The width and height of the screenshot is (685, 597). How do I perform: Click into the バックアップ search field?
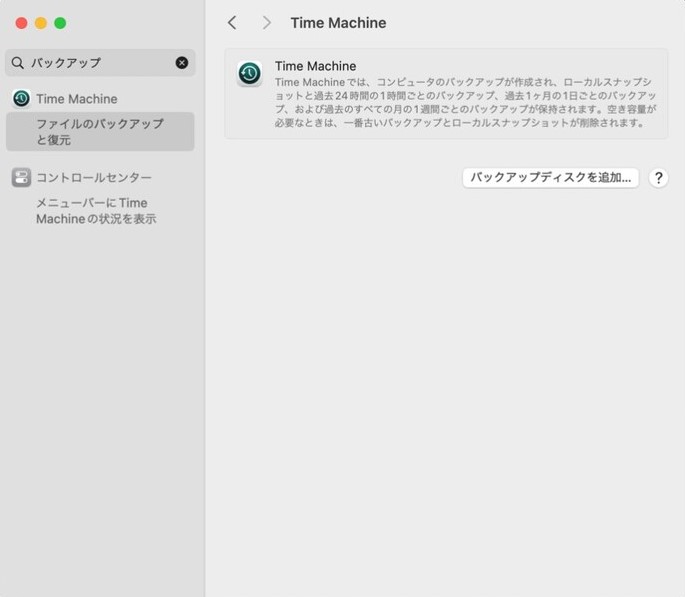coord(100,63)
